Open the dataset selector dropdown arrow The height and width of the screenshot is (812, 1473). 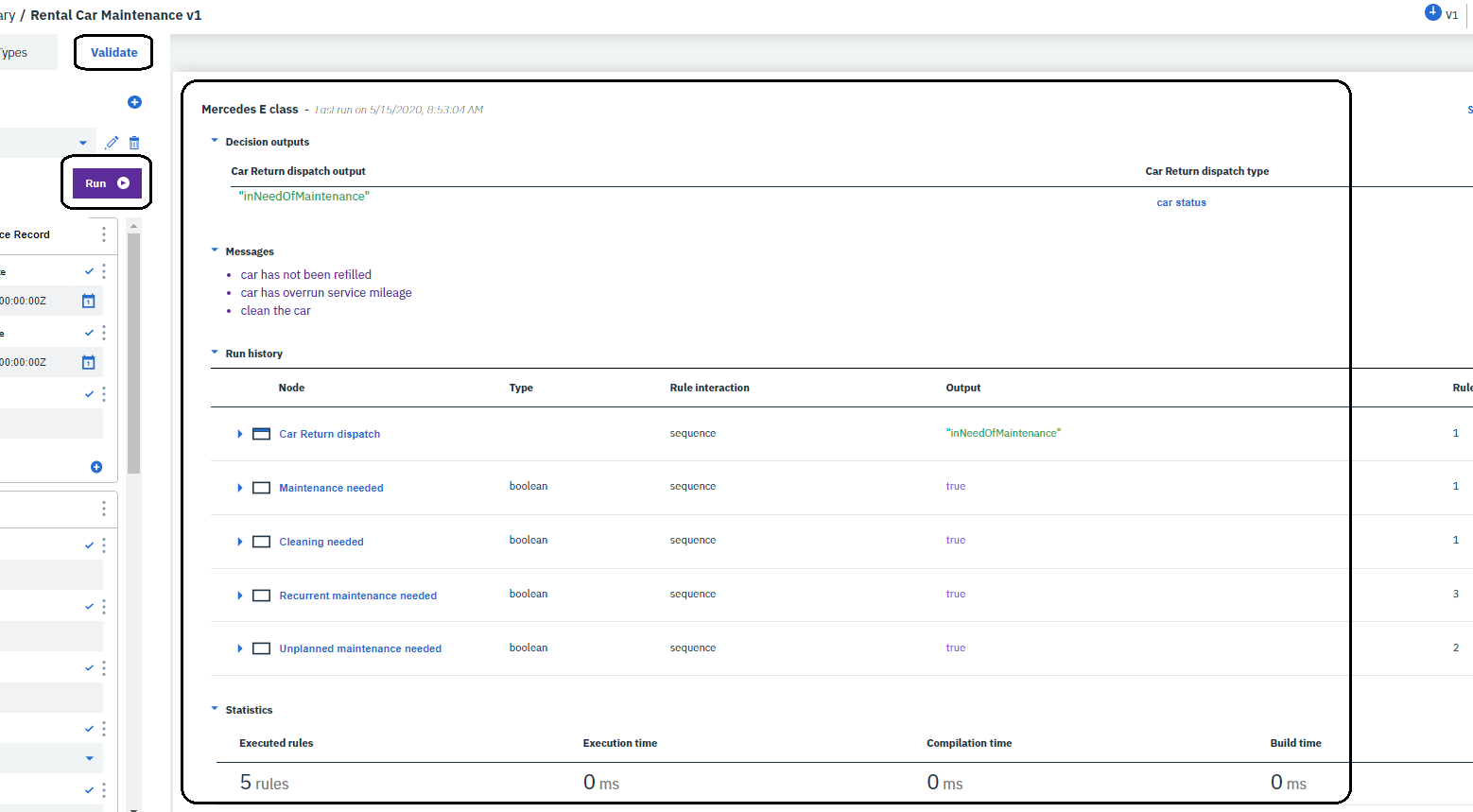(x=83, y=143)
